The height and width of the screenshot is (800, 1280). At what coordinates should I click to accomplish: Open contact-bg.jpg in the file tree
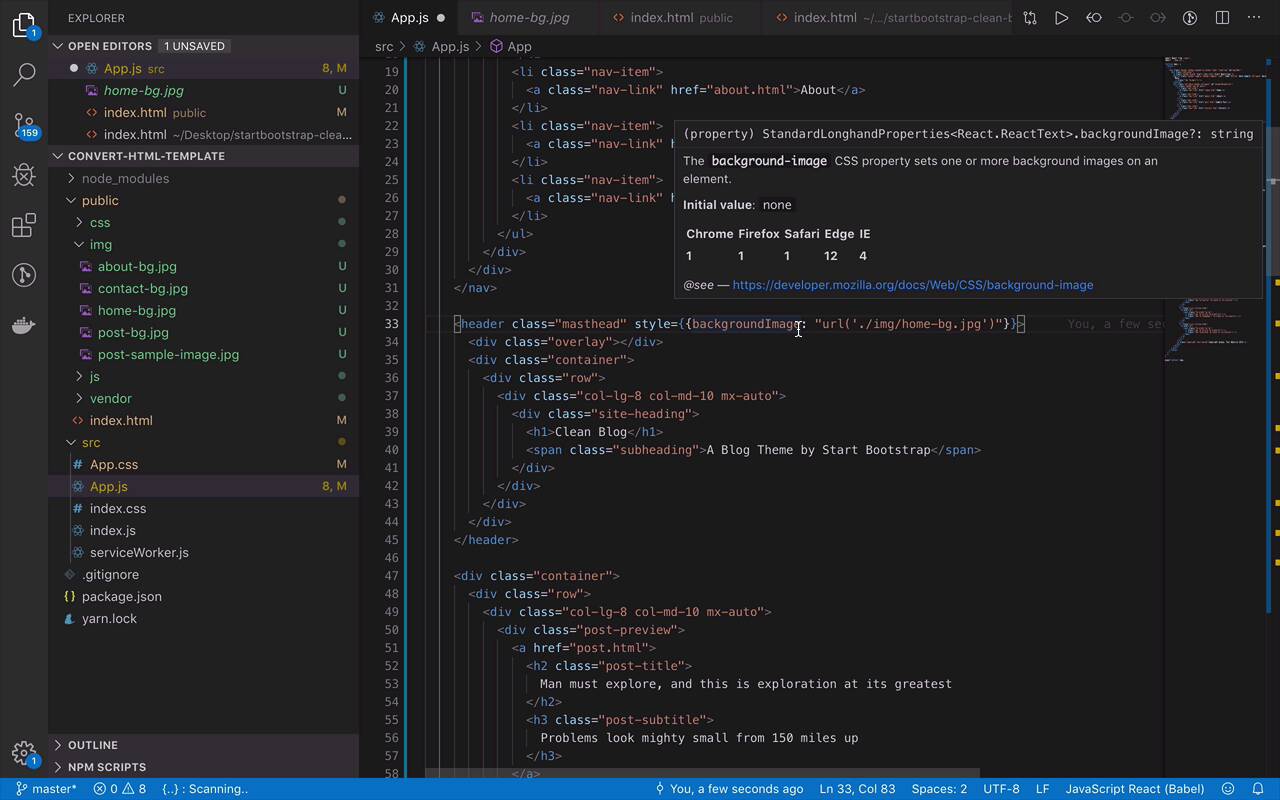pos(204,288)
